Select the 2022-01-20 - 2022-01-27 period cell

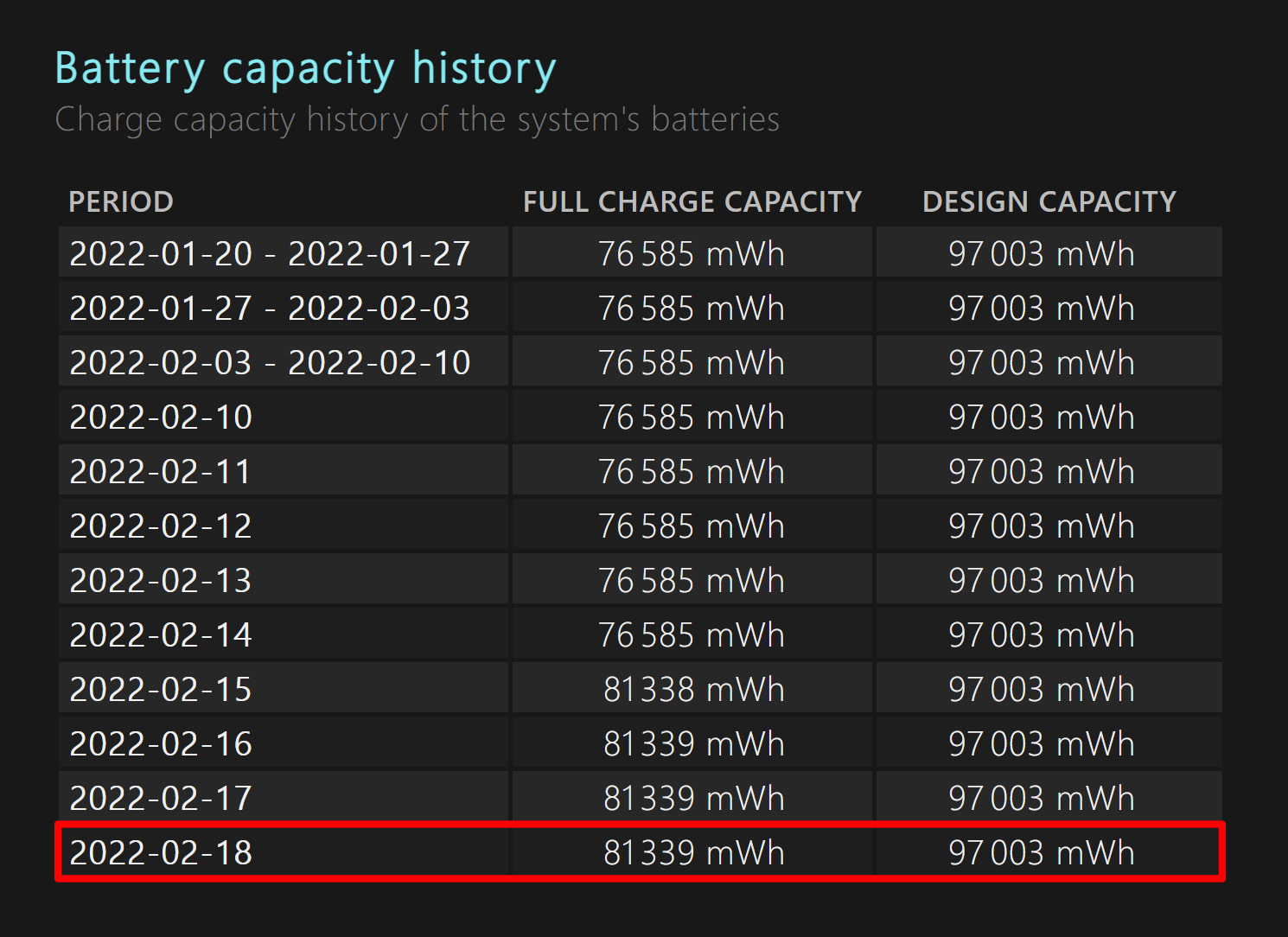[284, 252]
